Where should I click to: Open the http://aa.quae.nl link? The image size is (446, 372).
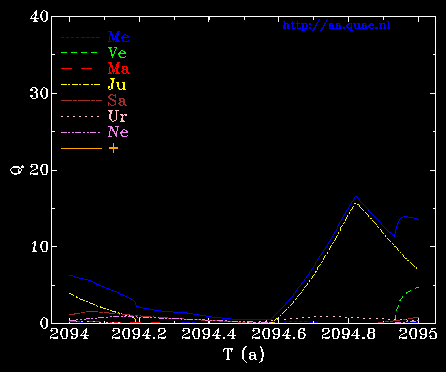click(x=336, y=26)
